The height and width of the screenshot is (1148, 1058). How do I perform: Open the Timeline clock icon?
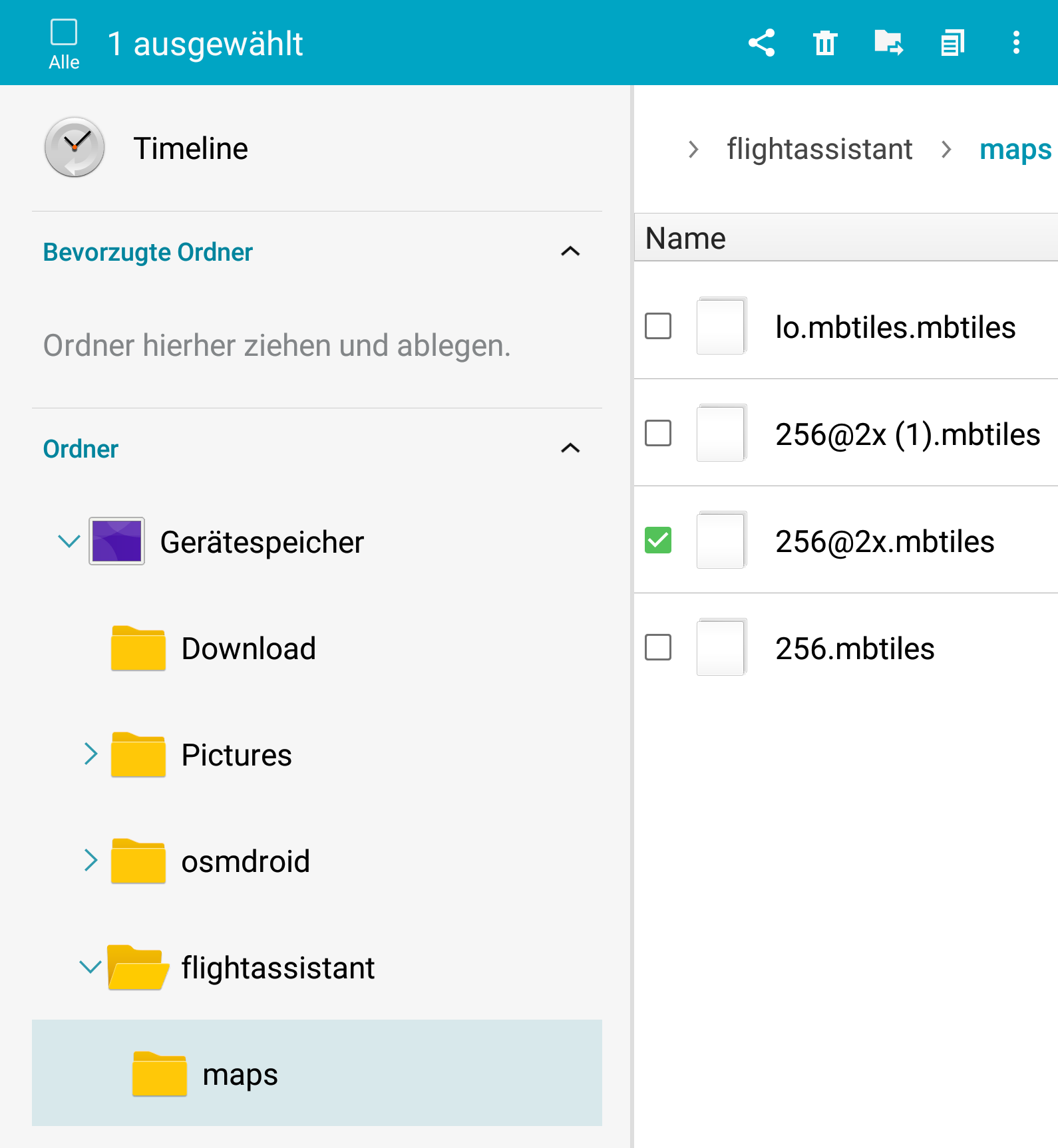point(75,148)
